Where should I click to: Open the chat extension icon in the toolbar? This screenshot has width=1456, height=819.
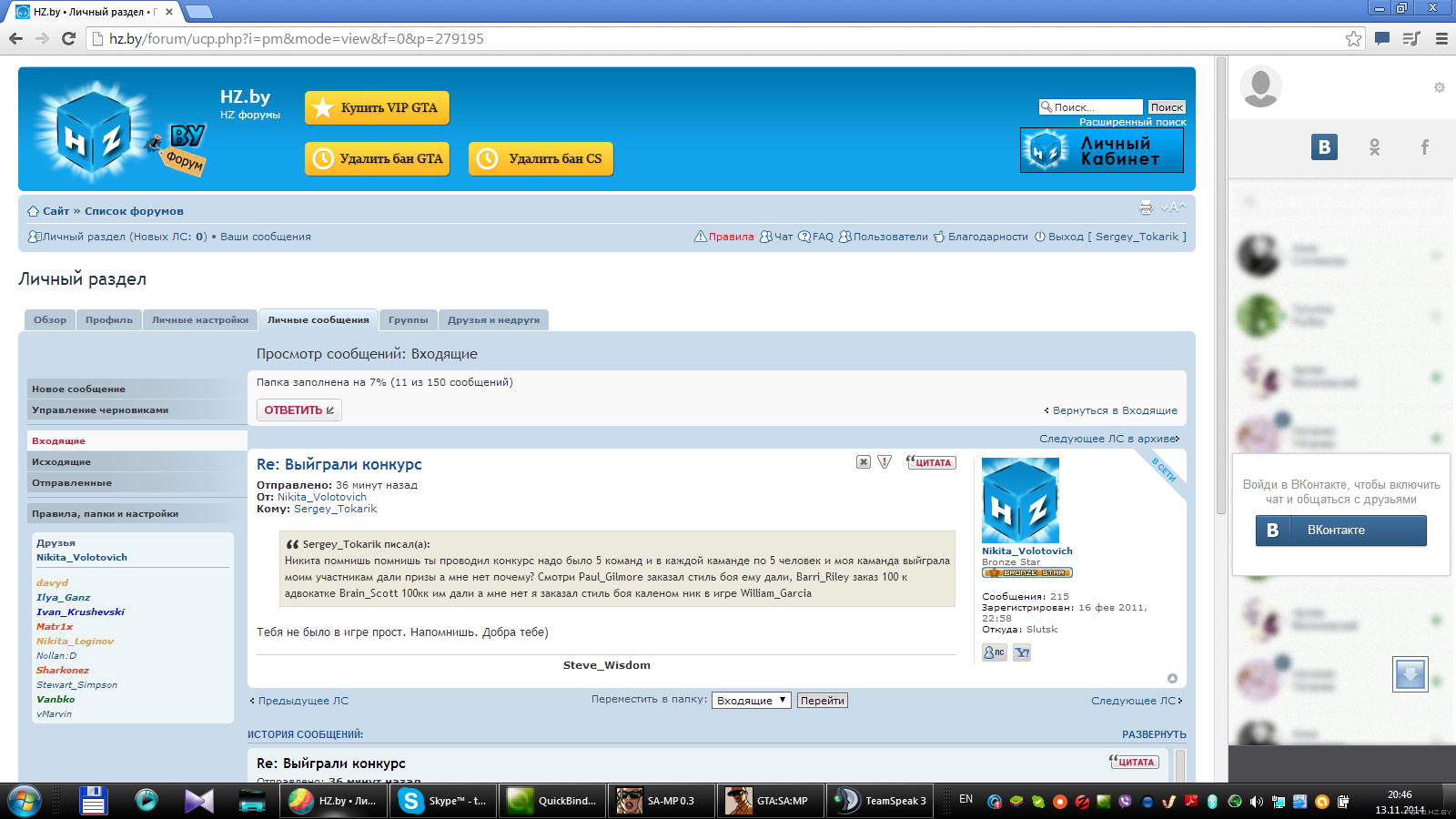[x=1382, y=38]
